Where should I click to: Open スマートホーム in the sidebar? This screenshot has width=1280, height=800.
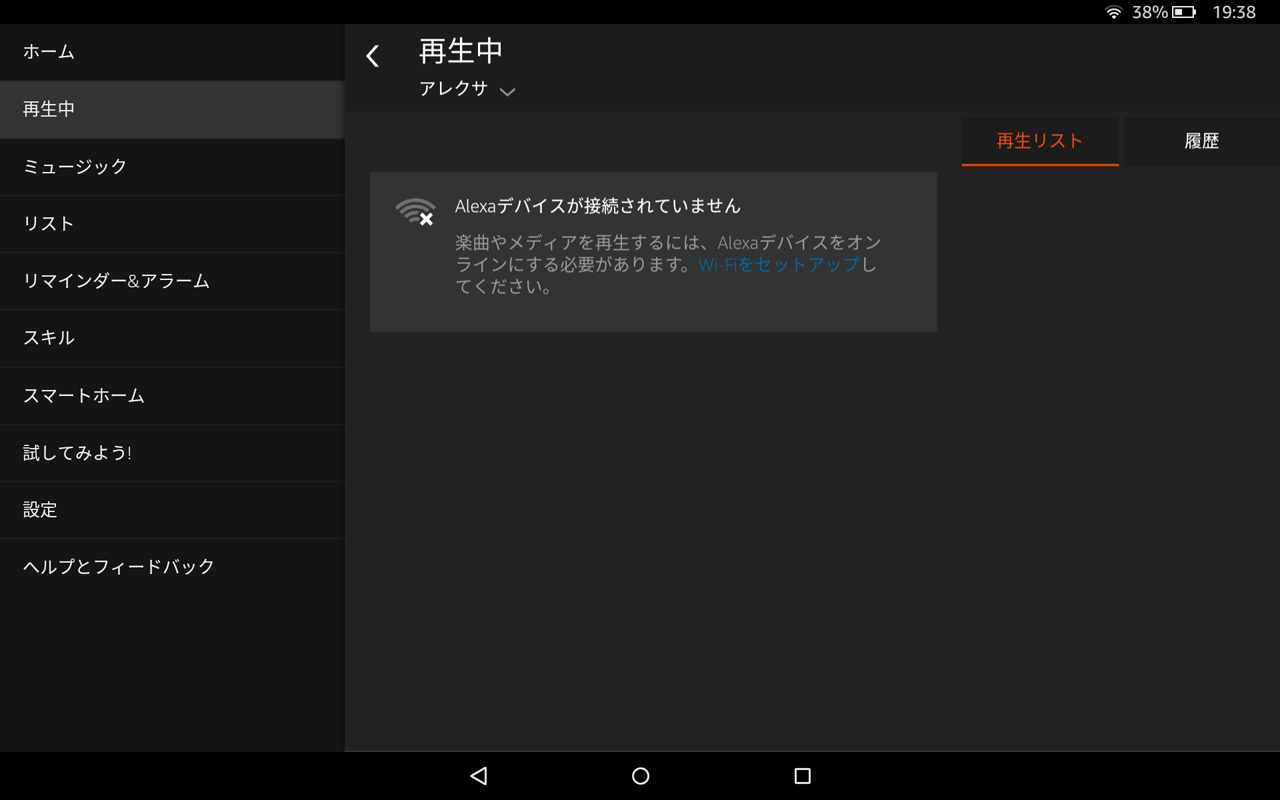click(172, 395)
